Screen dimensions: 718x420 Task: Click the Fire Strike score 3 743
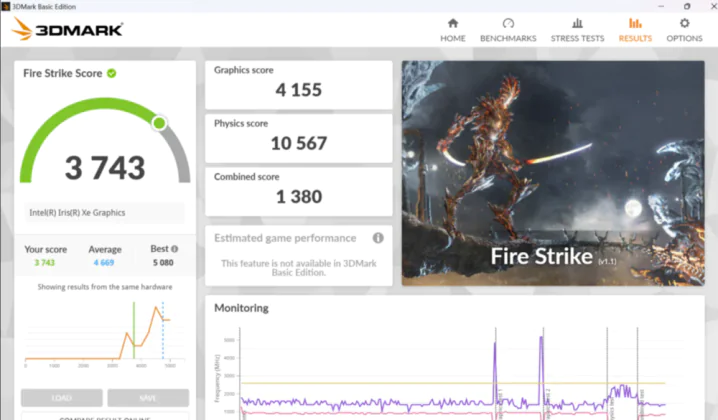105,168
